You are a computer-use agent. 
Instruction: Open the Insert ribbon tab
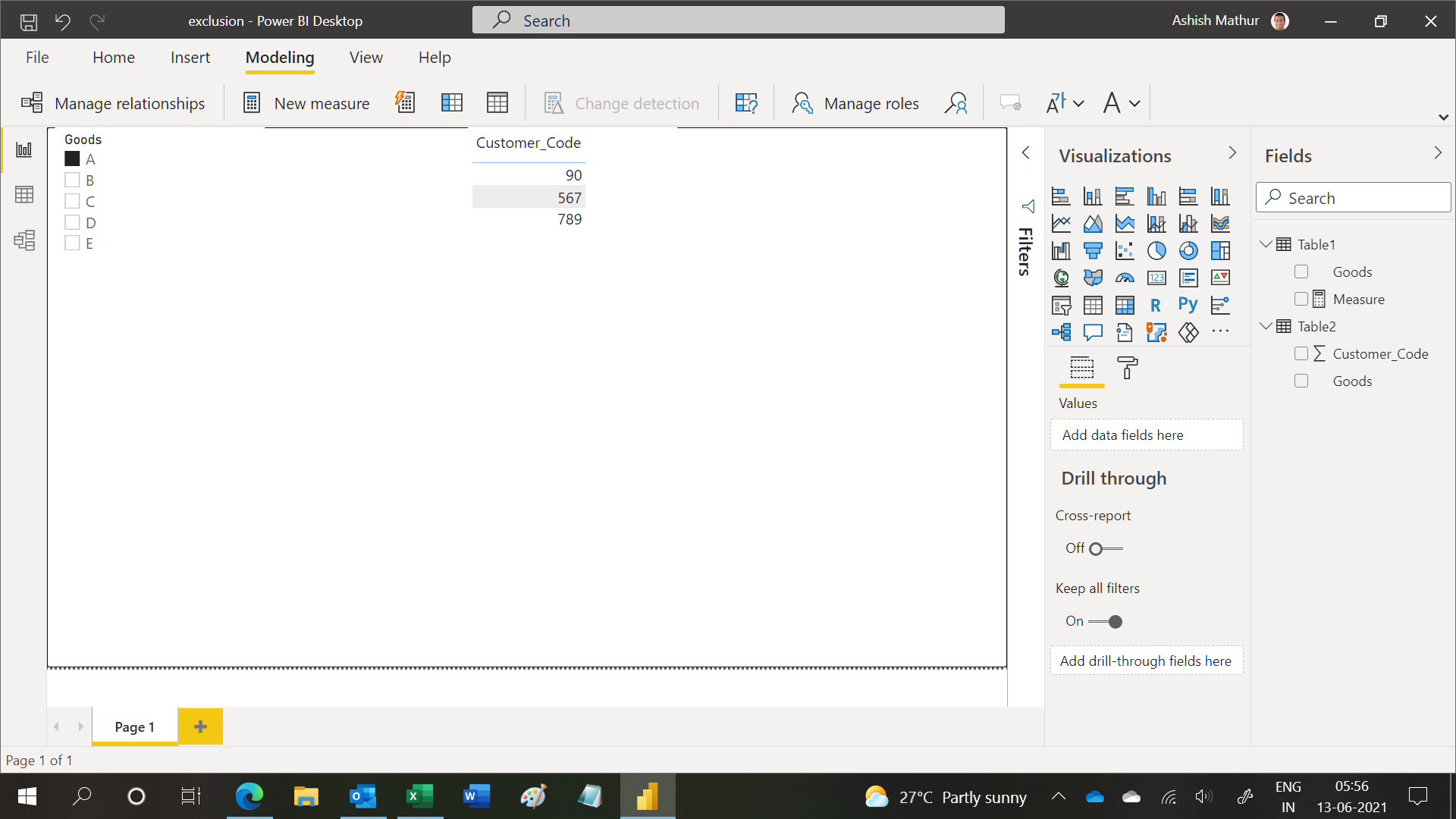point(190,58)
